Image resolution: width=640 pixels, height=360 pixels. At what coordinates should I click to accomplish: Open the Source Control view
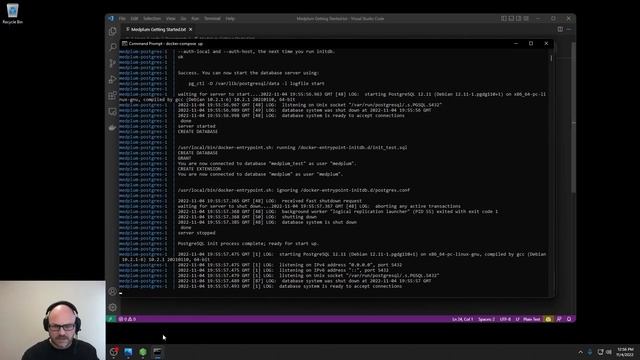[x=113, y=63]
